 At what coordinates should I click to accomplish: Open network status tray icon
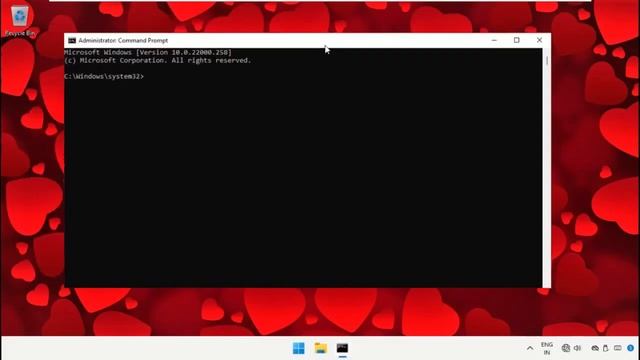click(x=566, y=348)
